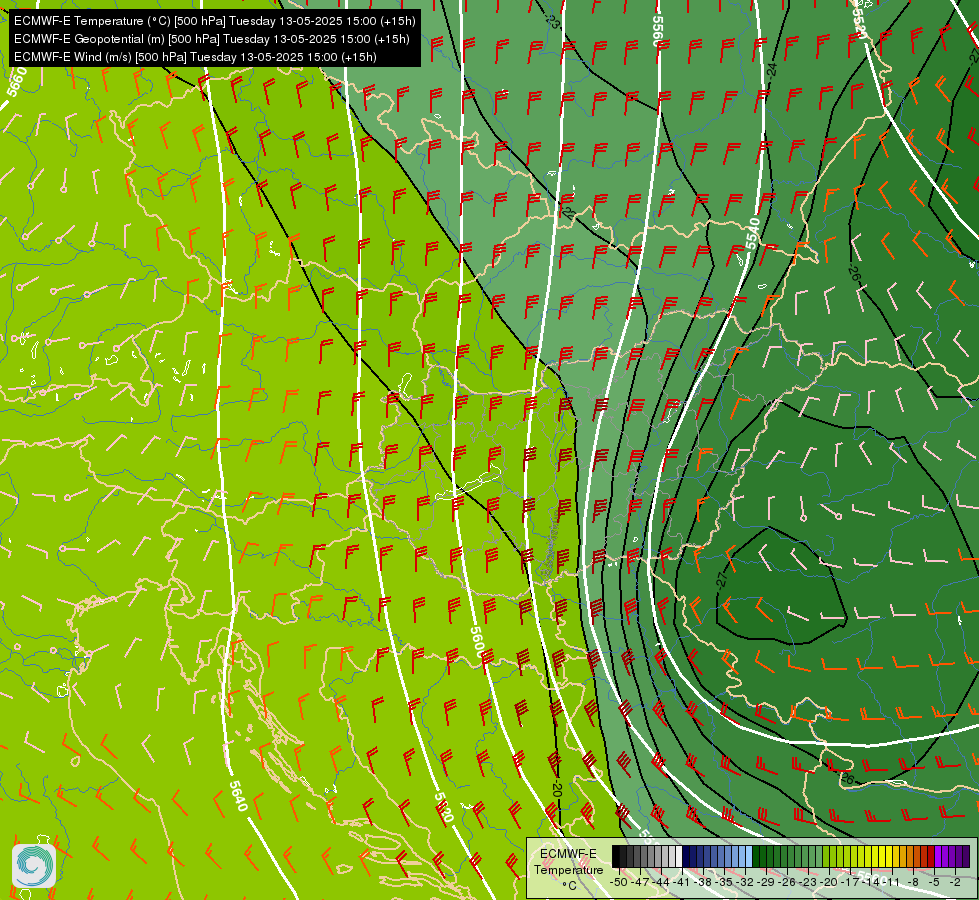Image resolution: width=979 pixels, height=900 pixels.
Task: Click the -50 value on legend scale
Action: (x=619, y=882)
